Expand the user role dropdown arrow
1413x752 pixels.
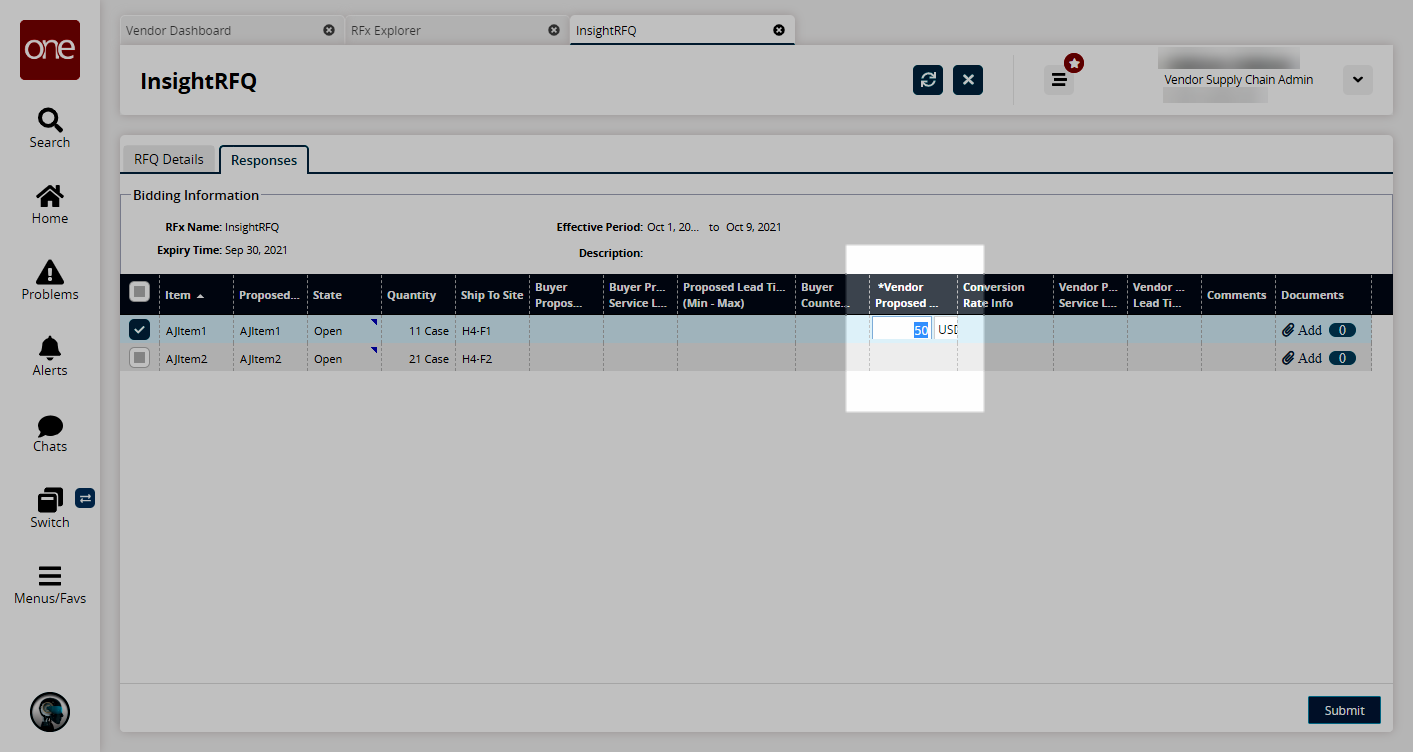(1357, 80)
